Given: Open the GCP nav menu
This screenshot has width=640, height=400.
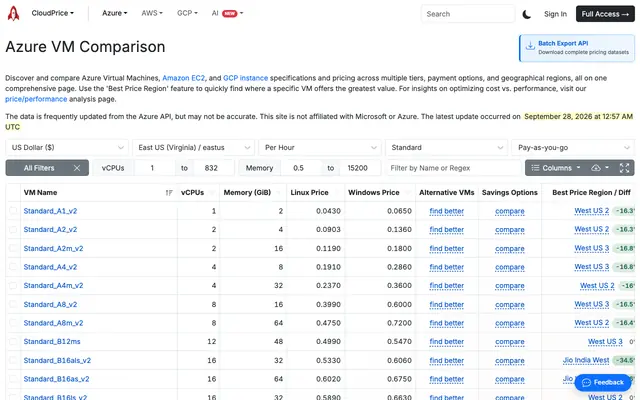Looking at the screenshot, I should click(x=187, y=13).
